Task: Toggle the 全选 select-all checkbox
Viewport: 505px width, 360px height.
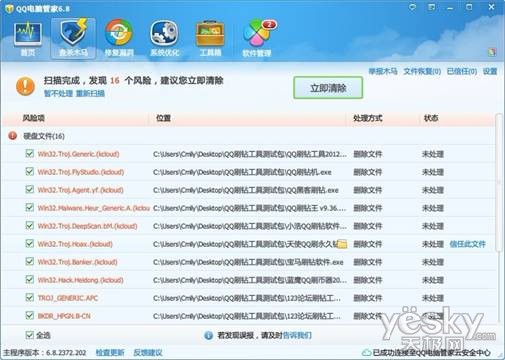Action: coord(30,335)
